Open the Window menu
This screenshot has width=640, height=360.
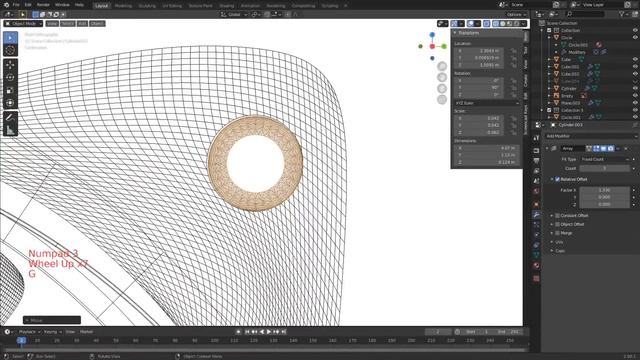click(62, 5)
